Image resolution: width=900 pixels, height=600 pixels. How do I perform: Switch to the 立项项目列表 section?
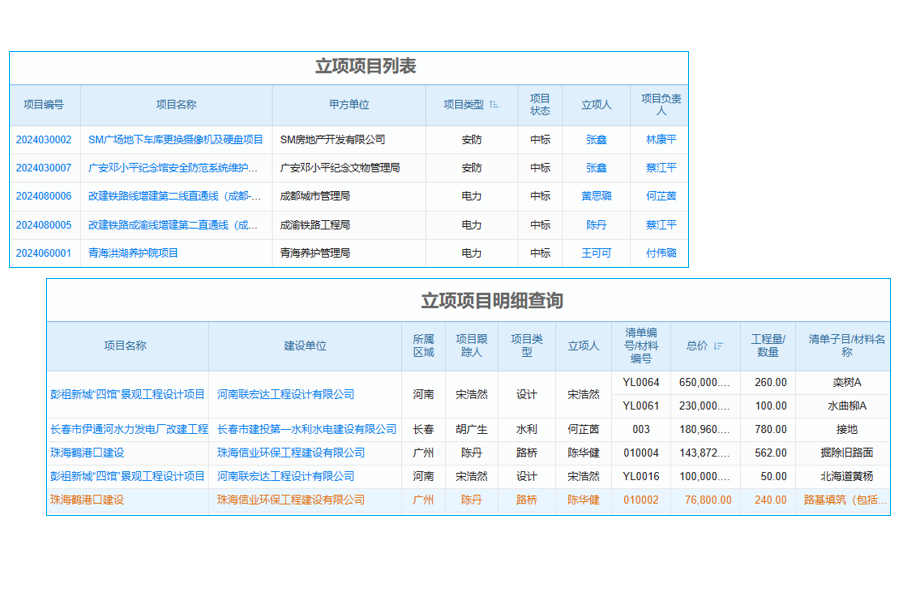[x=370, y=65]
